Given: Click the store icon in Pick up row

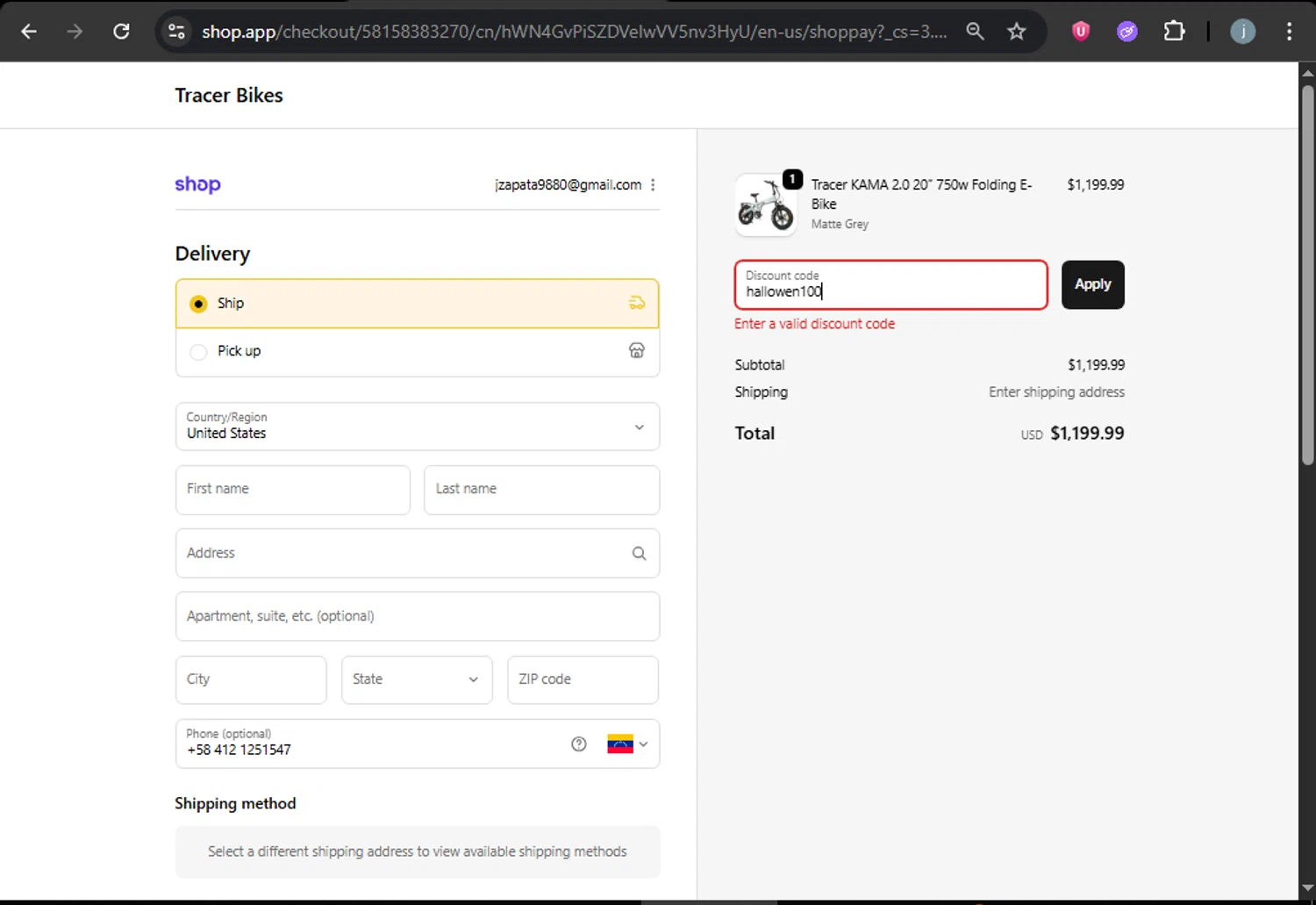Looking at the screenshot, I should pyautogui.click(x=637, y=350).
